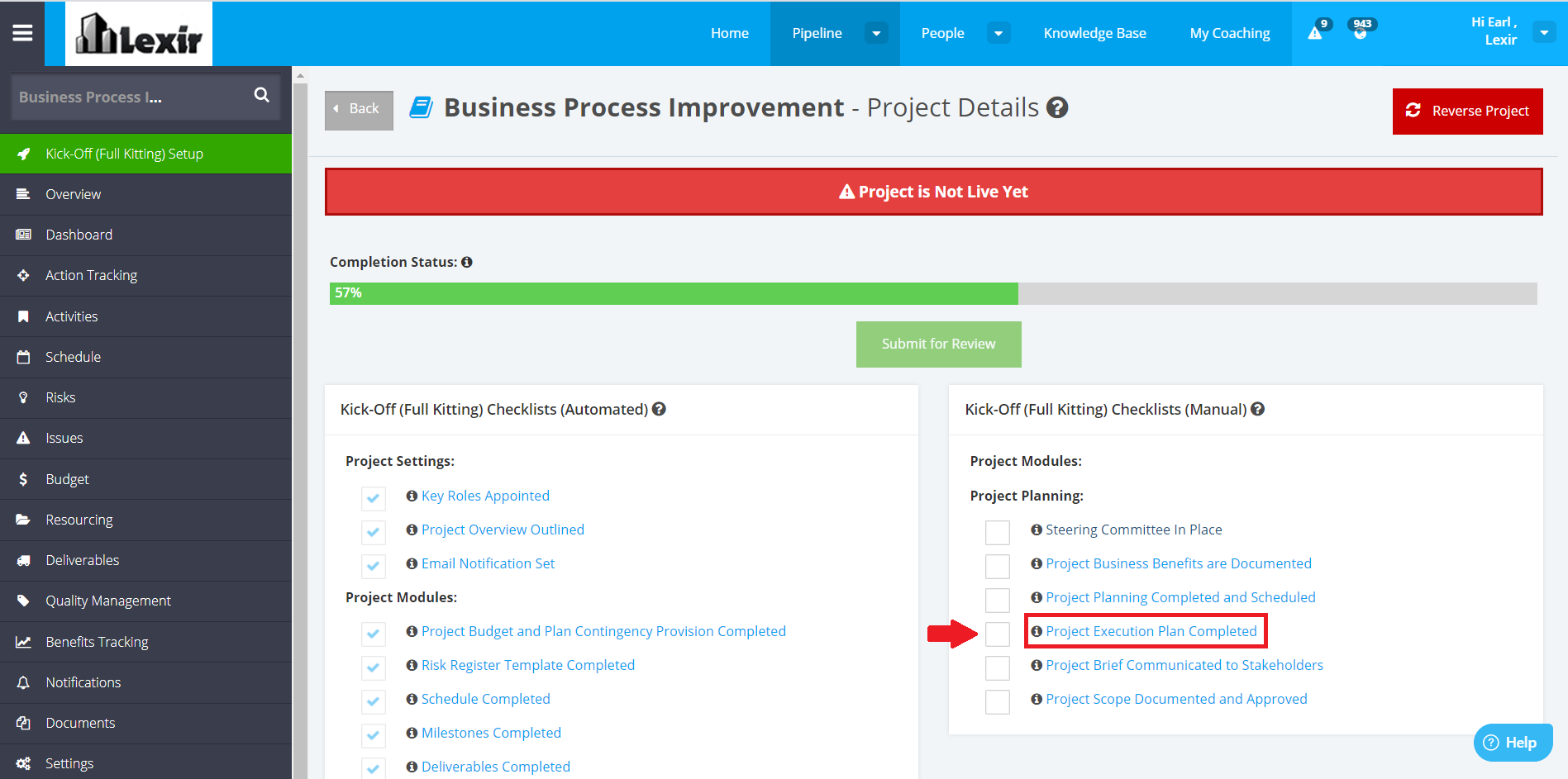Click info icon next to Risk Register Template Completed

click(x=412, y=665)
